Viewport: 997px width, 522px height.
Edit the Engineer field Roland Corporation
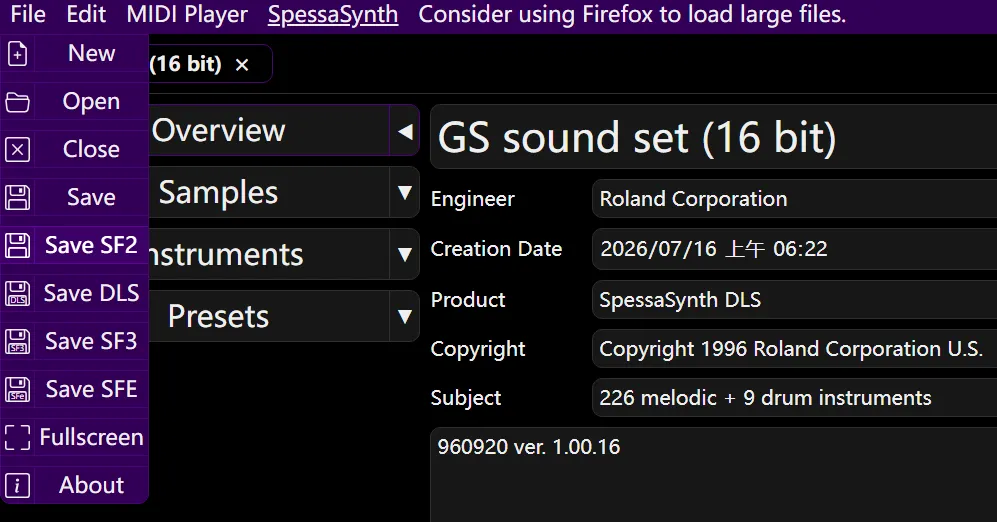[795, 199]
